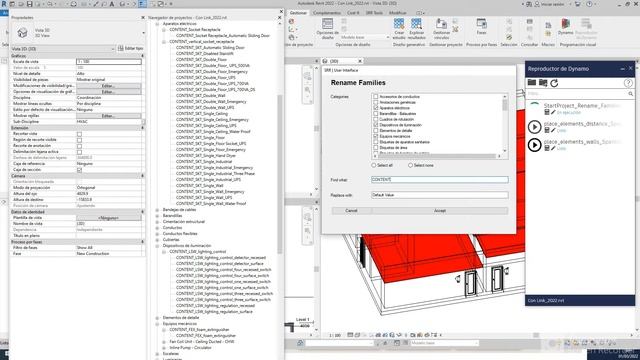Viewport: 640px width, 360px height.
Task: Choose the Select none radio button
Action: click(x=410, y=165)
